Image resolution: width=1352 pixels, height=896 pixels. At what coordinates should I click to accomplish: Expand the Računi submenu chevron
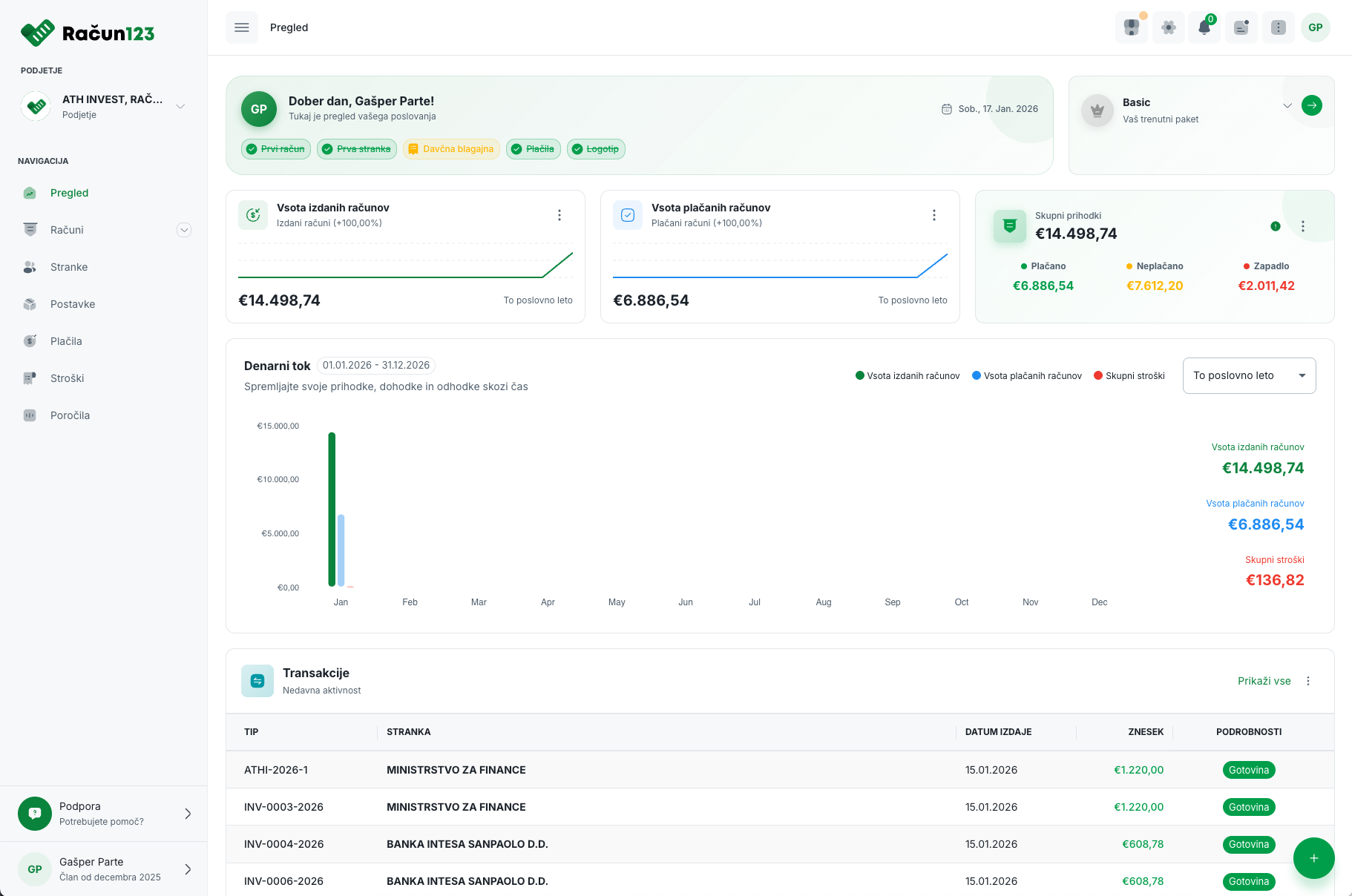(184, 230)
